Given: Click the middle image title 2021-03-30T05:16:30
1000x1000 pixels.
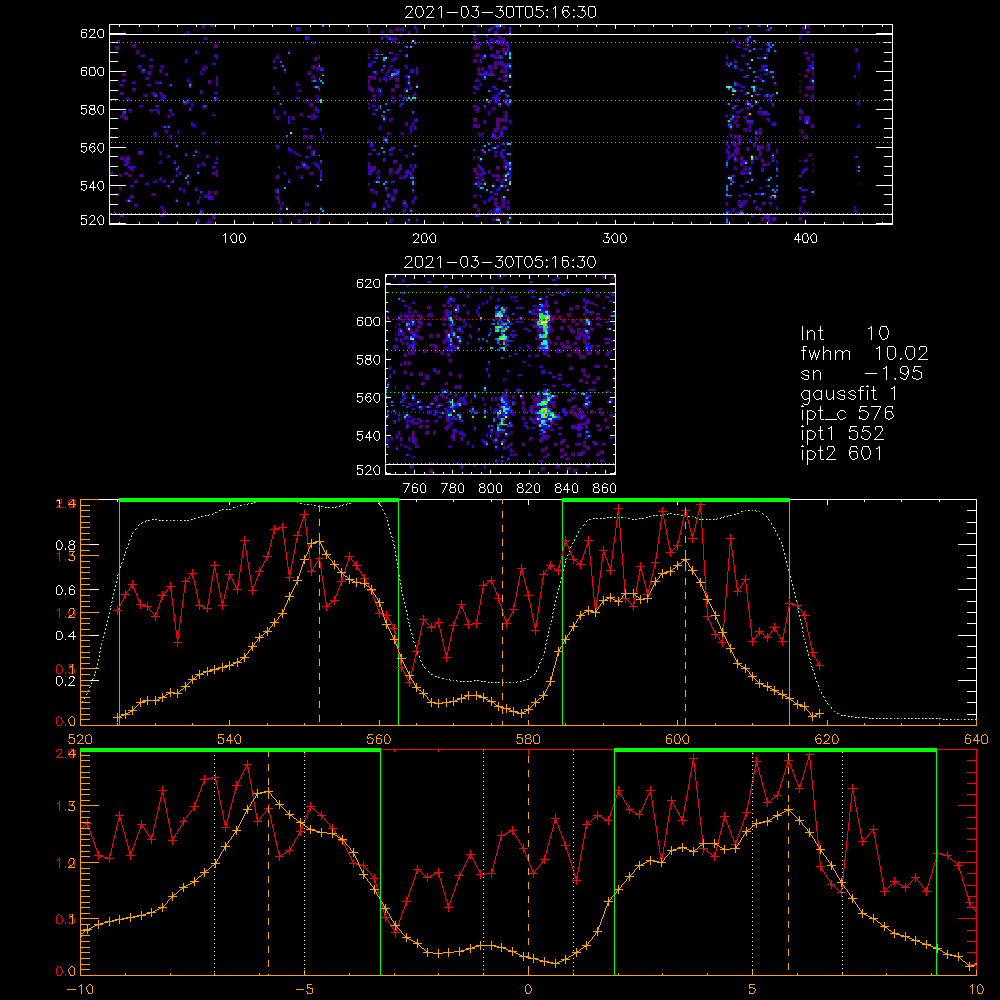Looking at the screenshot, I should [500, 262].
